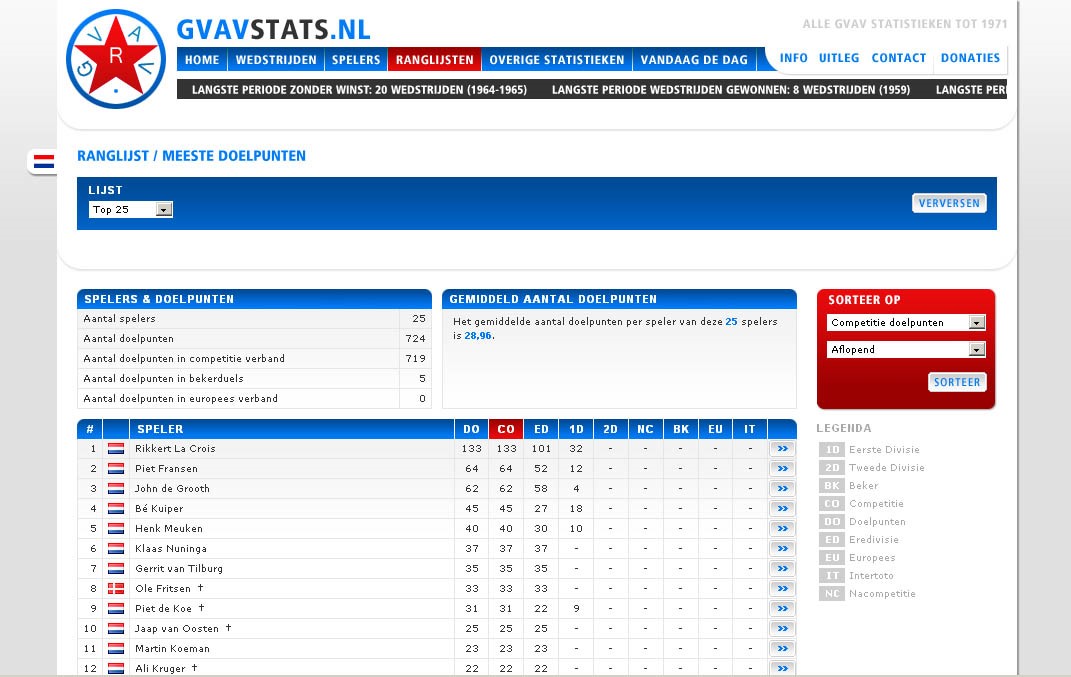Click arrow icon in Henk Meuken row

(782, 529)
